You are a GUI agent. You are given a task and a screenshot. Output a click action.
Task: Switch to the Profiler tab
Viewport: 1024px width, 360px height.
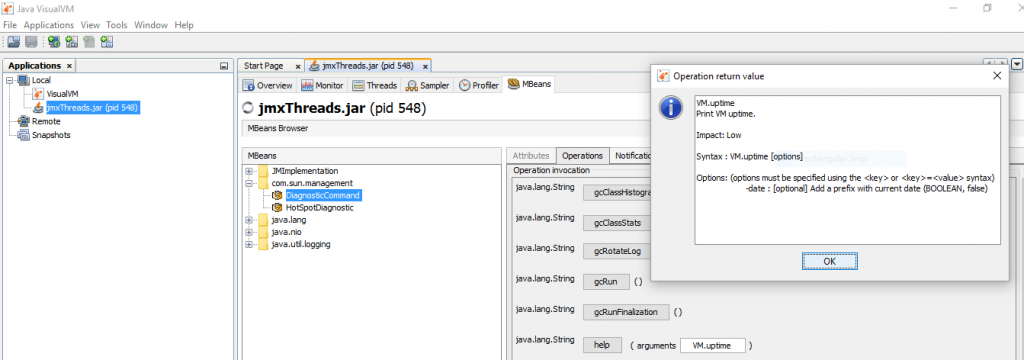click(479, 86)
